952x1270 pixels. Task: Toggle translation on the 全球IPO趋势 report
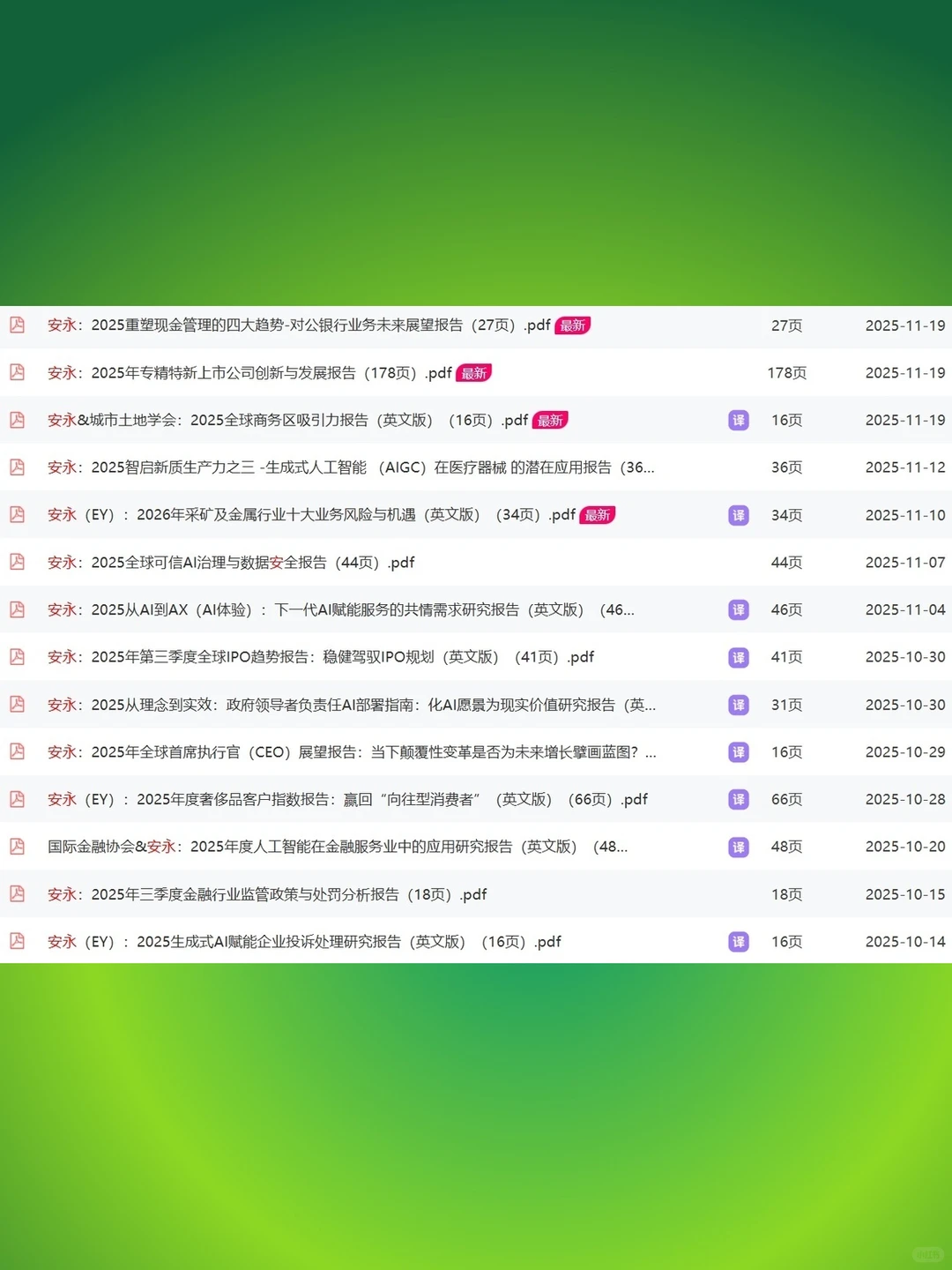point(738,657)
